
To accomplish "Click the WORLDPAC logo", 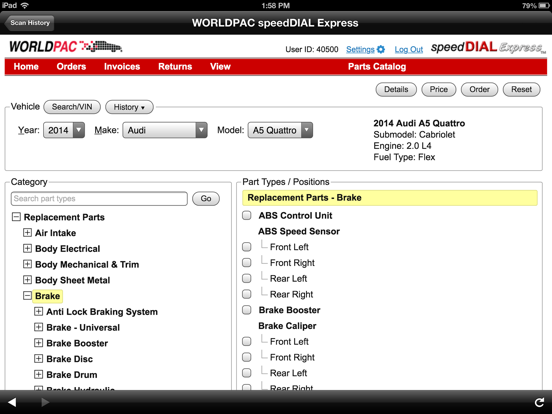I will tap(65, 46).
